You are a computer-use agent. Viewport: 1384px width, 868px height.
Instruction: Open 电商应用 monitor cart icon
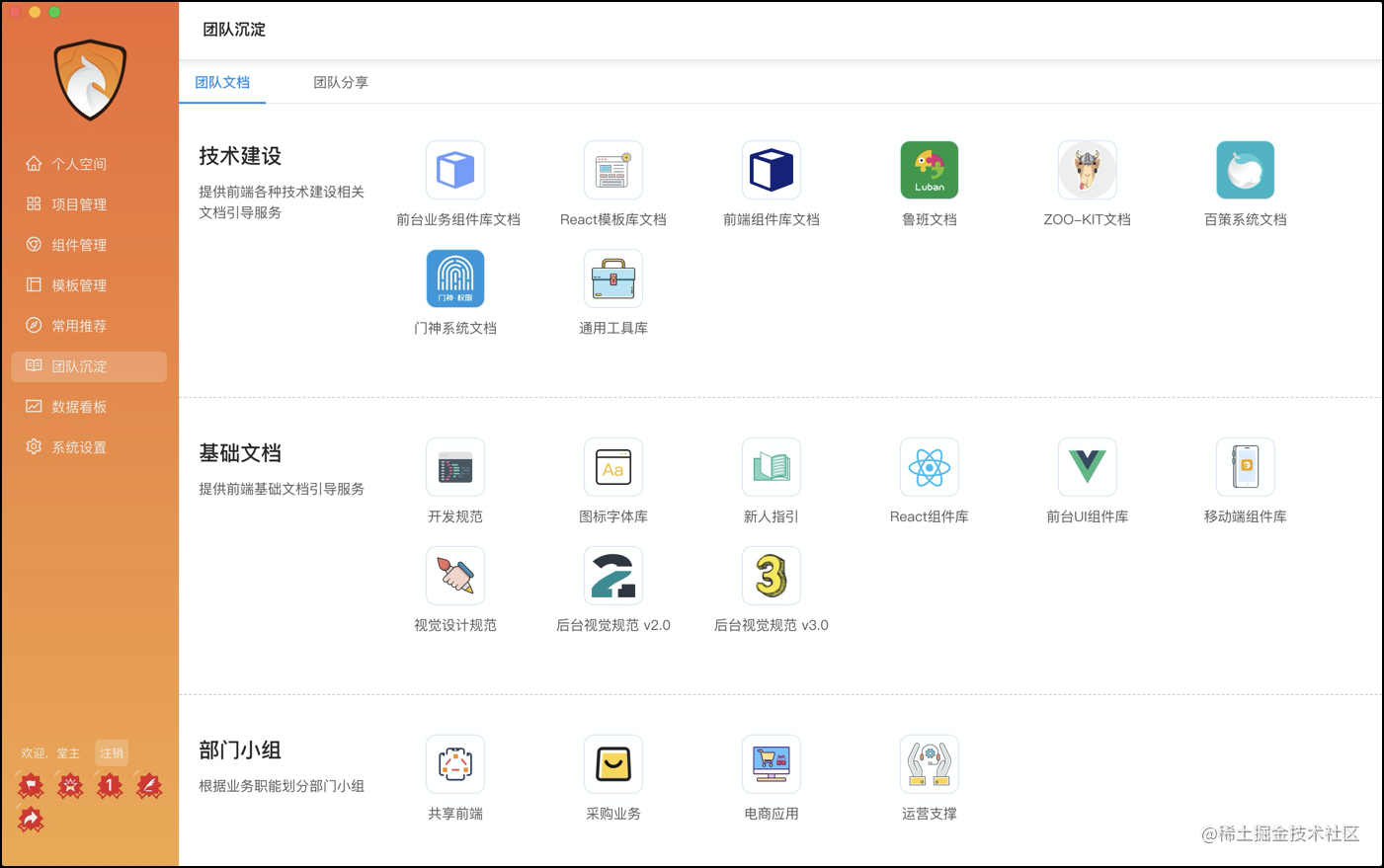click(772, 764)
